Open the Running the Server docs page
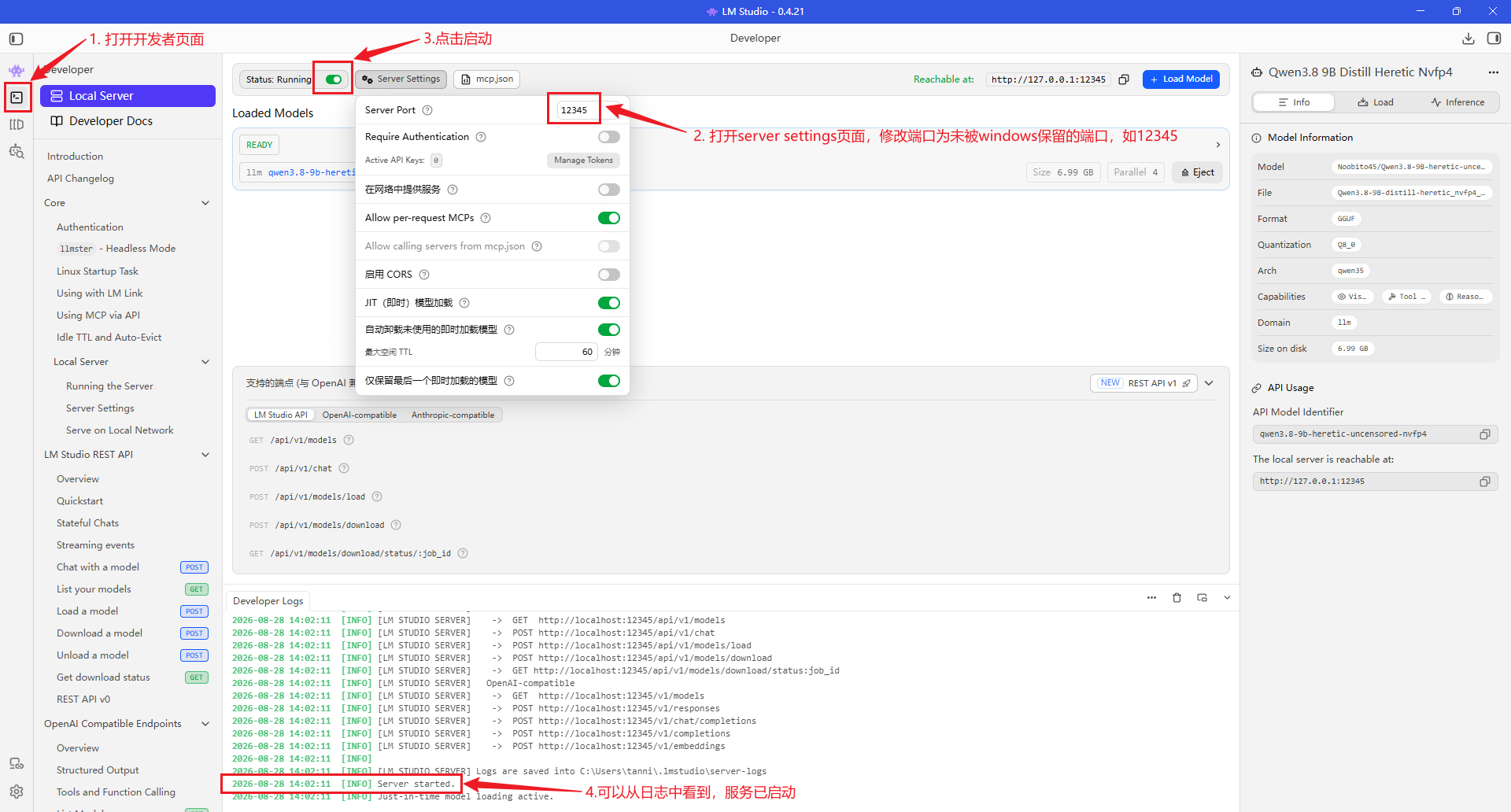Viewport: 1511px width, 812px height. [109, 386]
